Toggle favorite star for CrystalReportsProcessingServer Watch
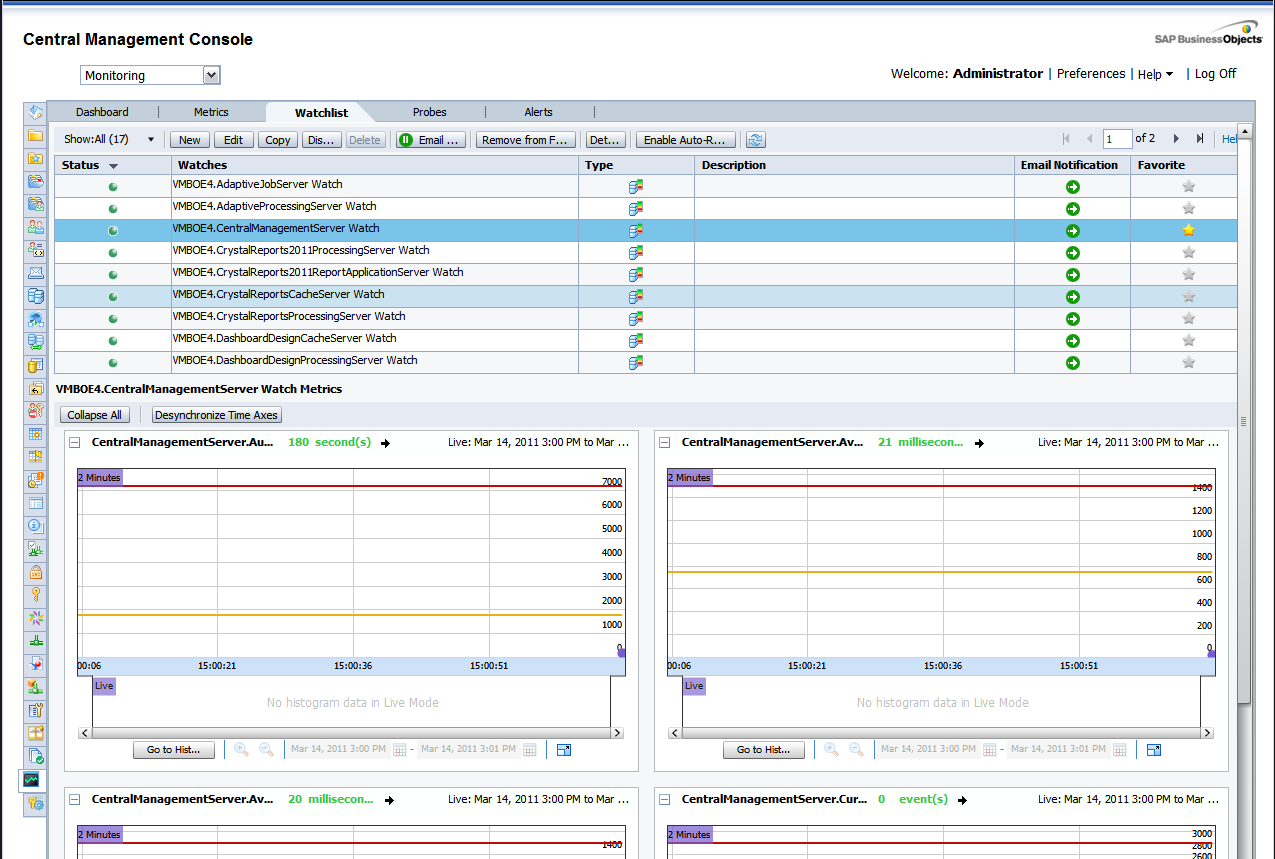Screen dimensions: 1275x859 [x=1189, y=318]
